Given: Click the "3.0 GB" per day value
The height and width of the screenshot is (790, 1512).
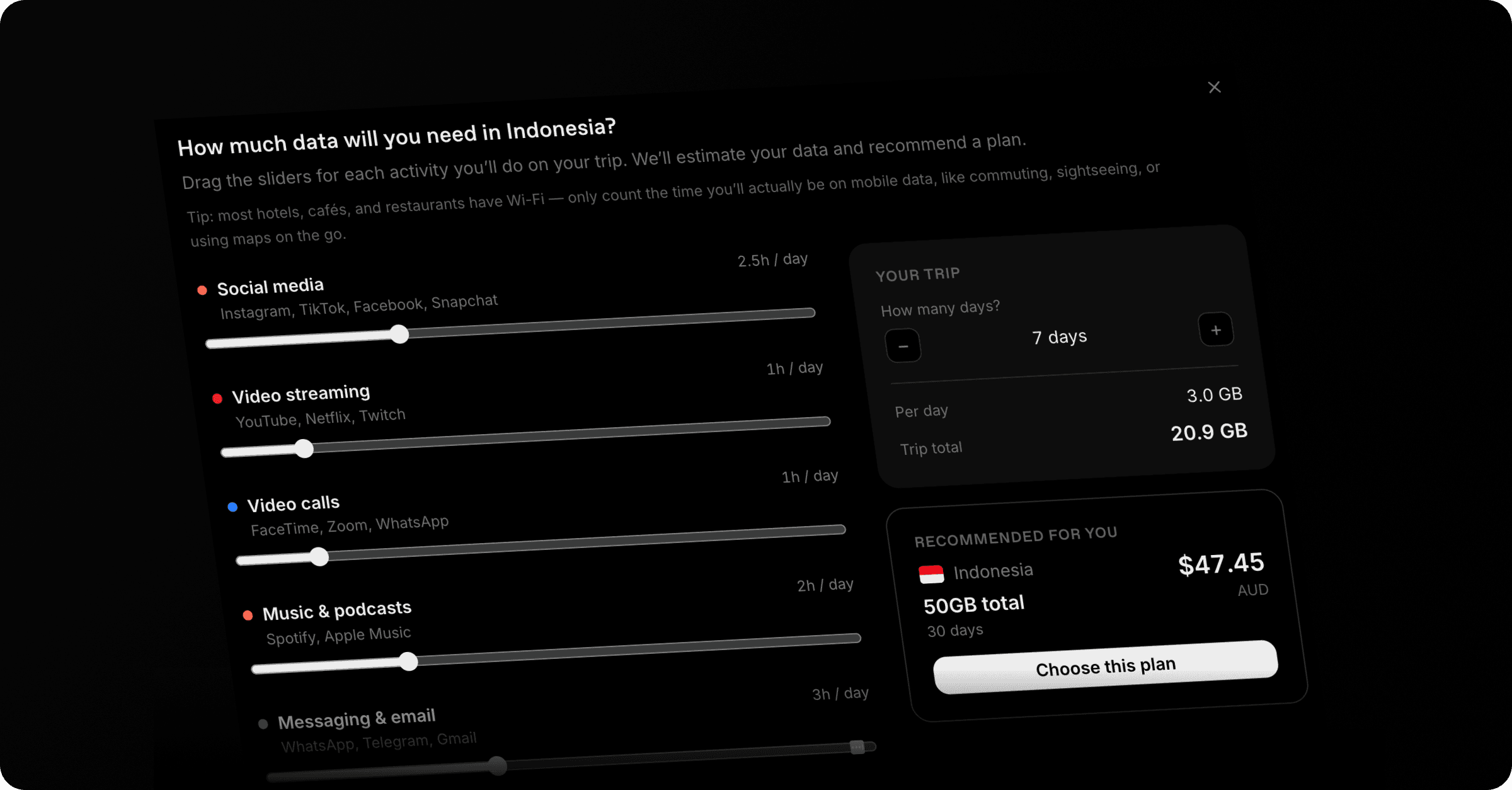Looking at the screenshot, I should (1215, 395).
